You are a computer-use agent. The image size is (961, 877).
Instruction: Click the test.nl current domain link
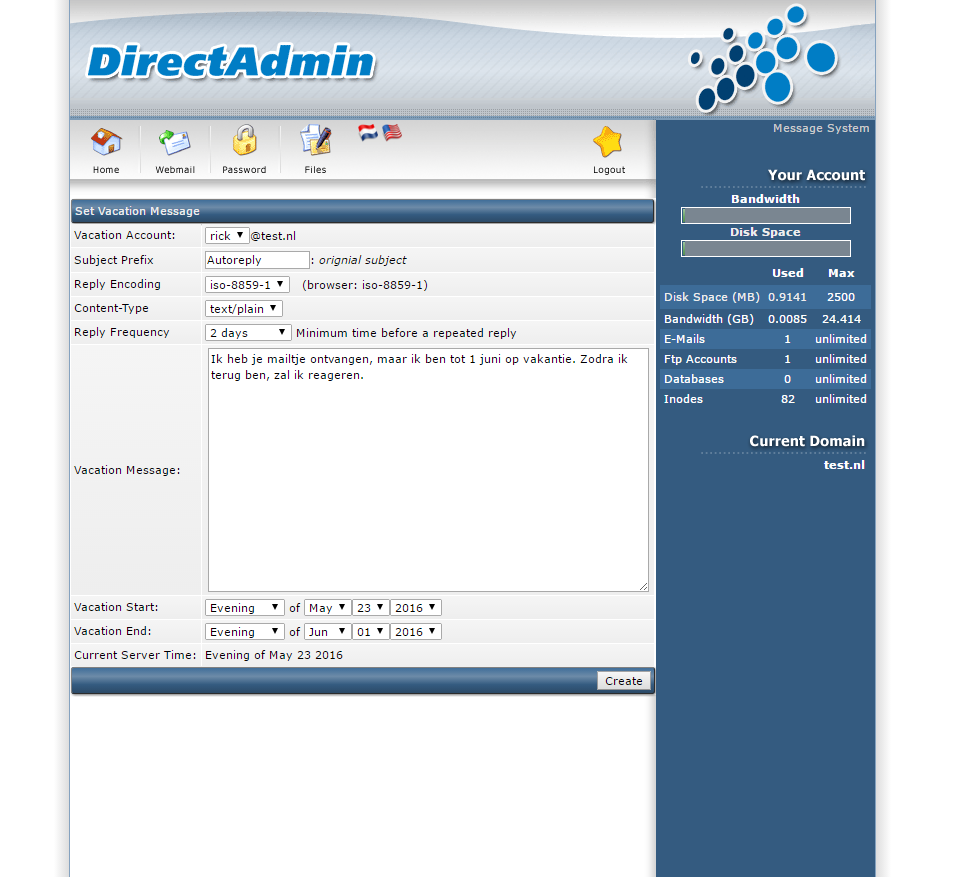click(x=844, y=465)
